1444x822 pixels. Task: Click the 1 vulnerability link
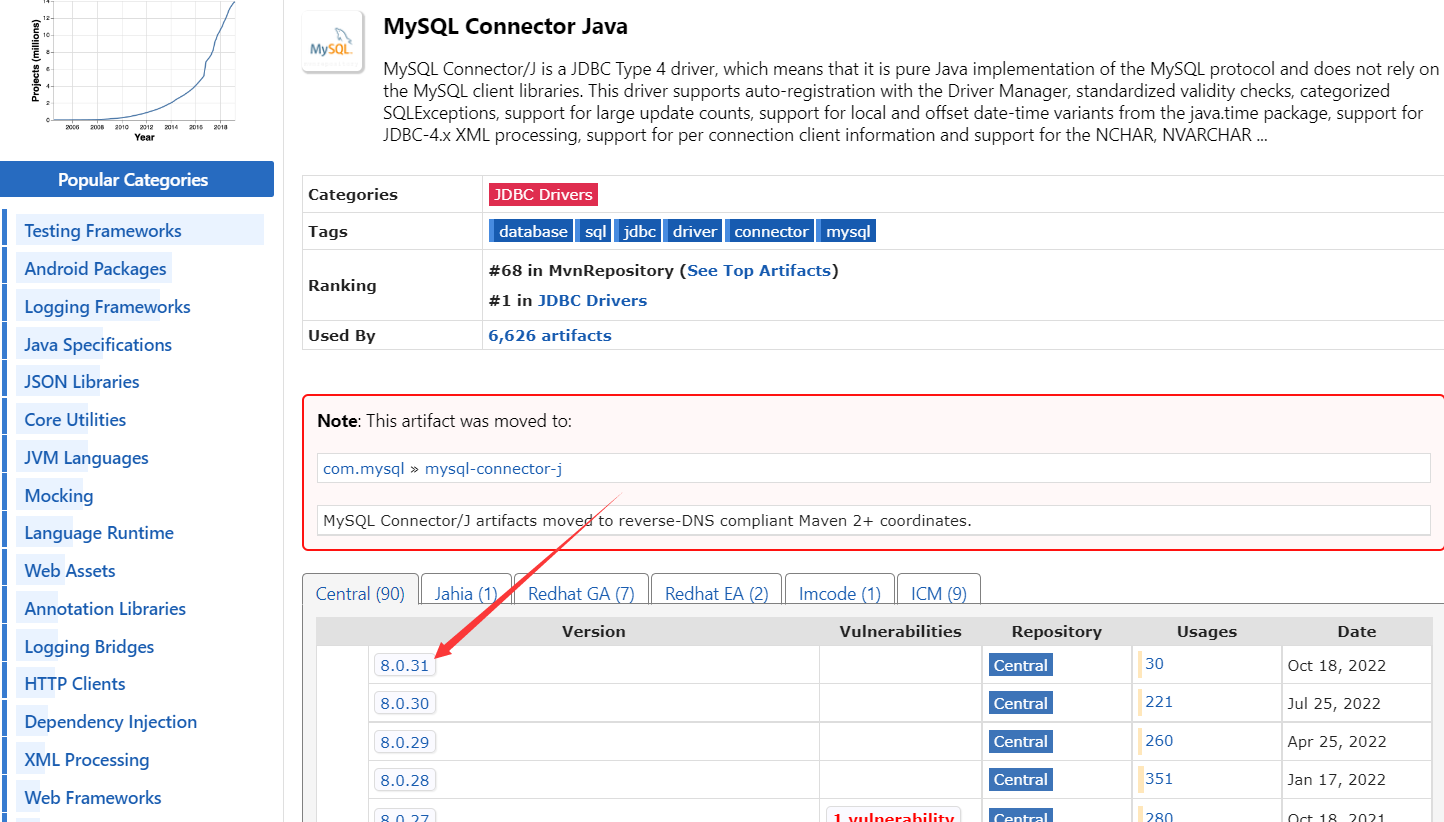tap(893, 815)
